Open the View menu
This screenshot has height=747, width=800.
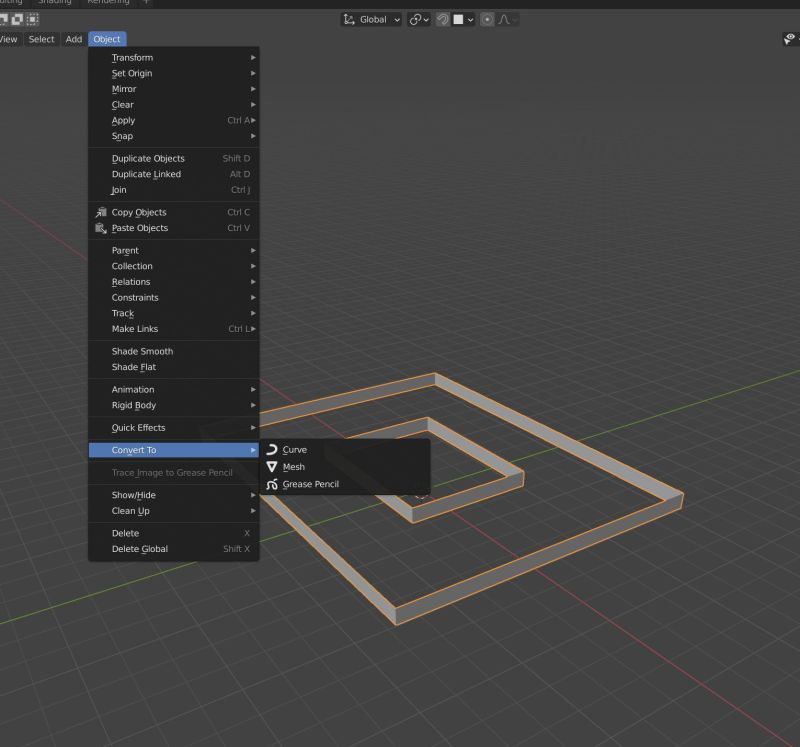[x=9, y=39]
